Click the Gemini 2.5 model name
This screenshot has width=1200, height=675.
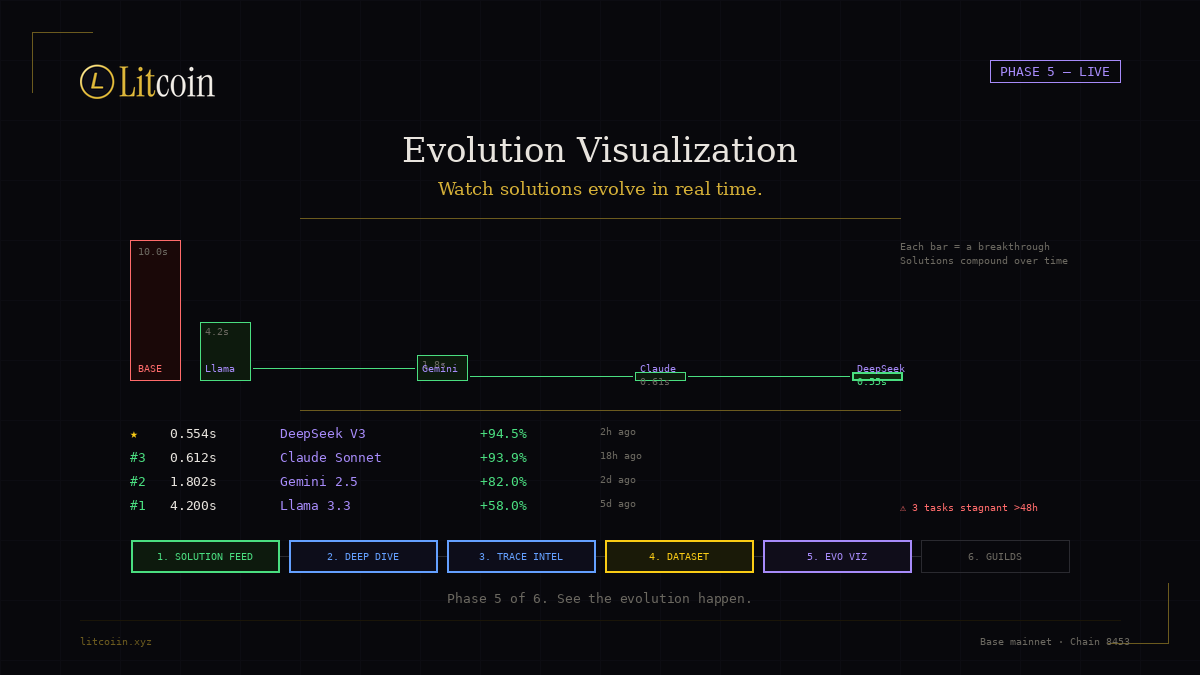click(x=319, y=482)
